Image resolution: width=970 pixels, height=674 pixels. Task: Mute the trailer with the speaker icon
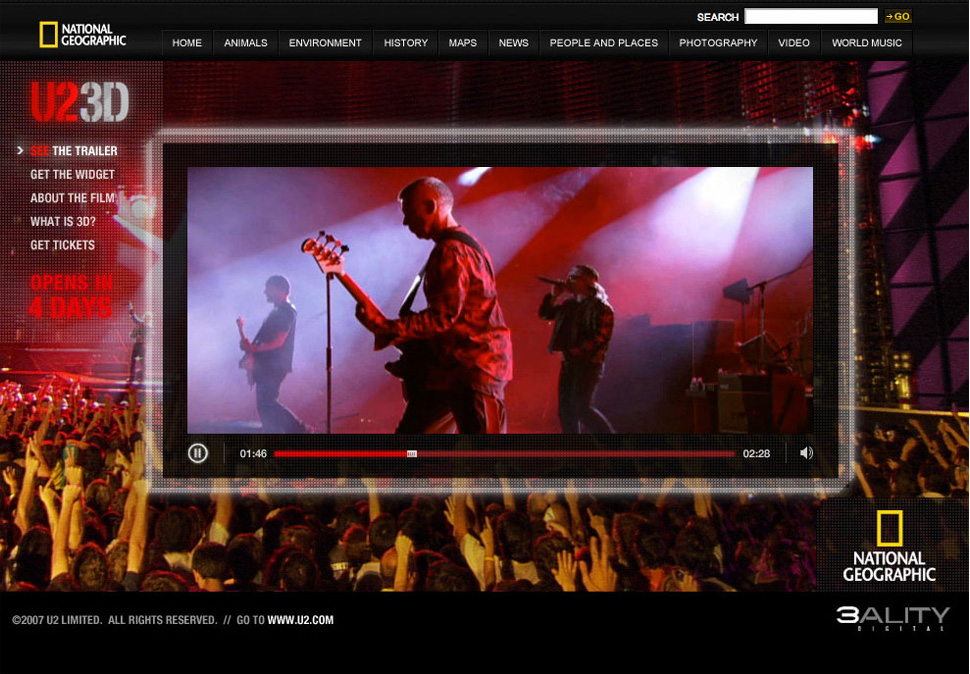(806, 453)
